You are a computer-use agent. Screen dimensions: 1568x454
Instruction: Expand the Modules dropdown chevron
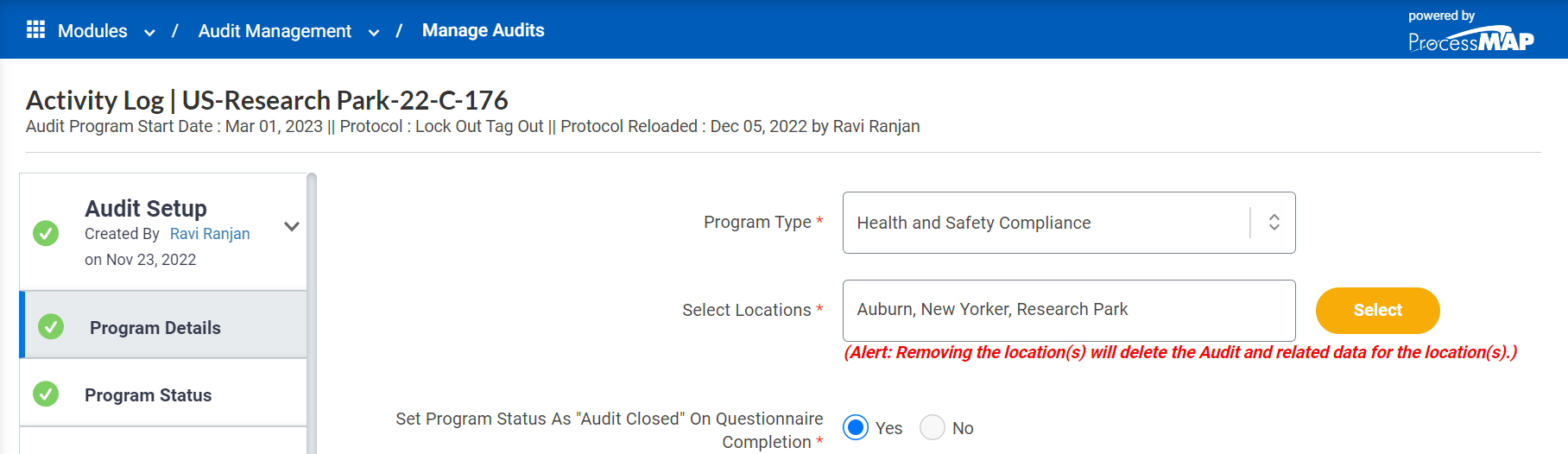[149, 33]
